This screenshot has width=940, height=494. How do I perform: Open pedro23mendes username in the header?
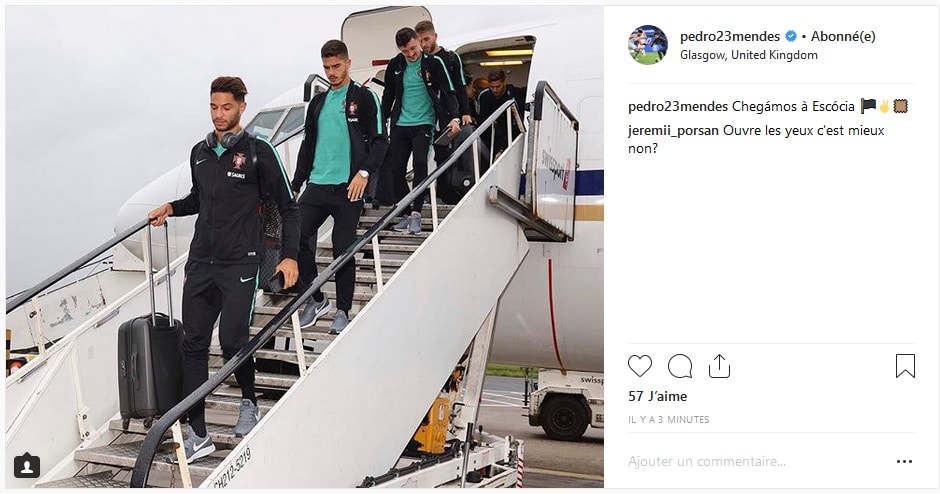click(730, 37)
